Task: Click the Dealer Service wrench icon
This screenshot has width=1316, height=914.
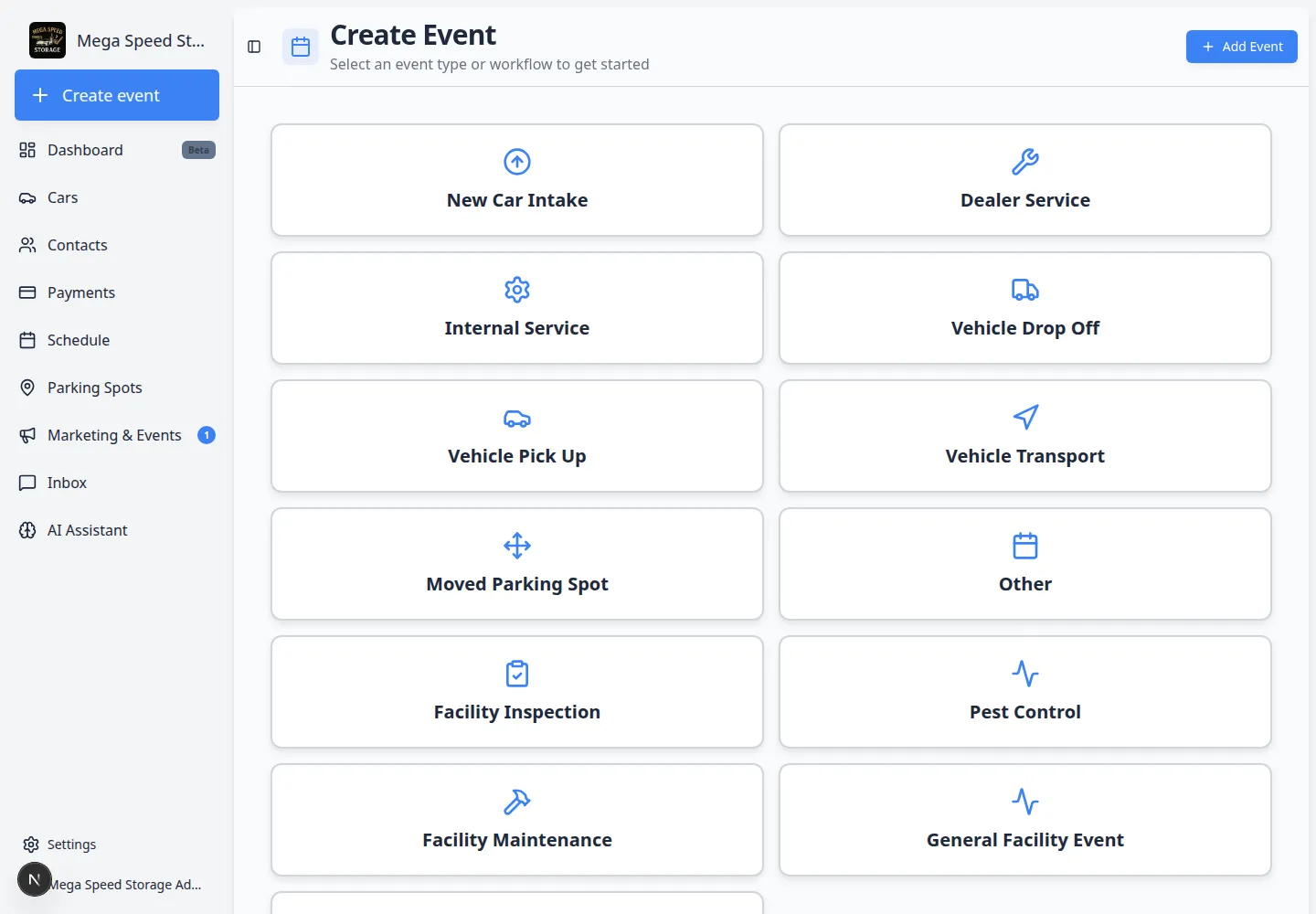Action: pos(1025,162)
